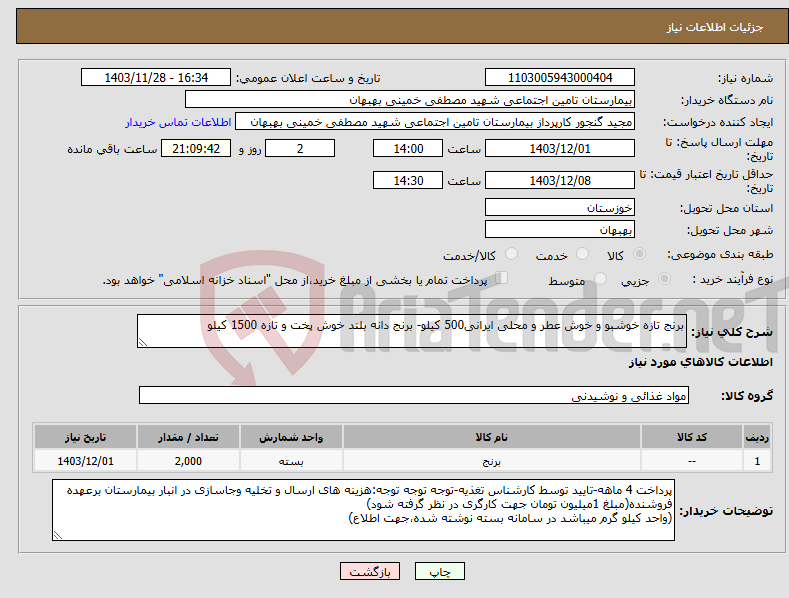Open اطلاعات تماس خریدار contact link
This screenshot has height=598, width=789.
178,122
